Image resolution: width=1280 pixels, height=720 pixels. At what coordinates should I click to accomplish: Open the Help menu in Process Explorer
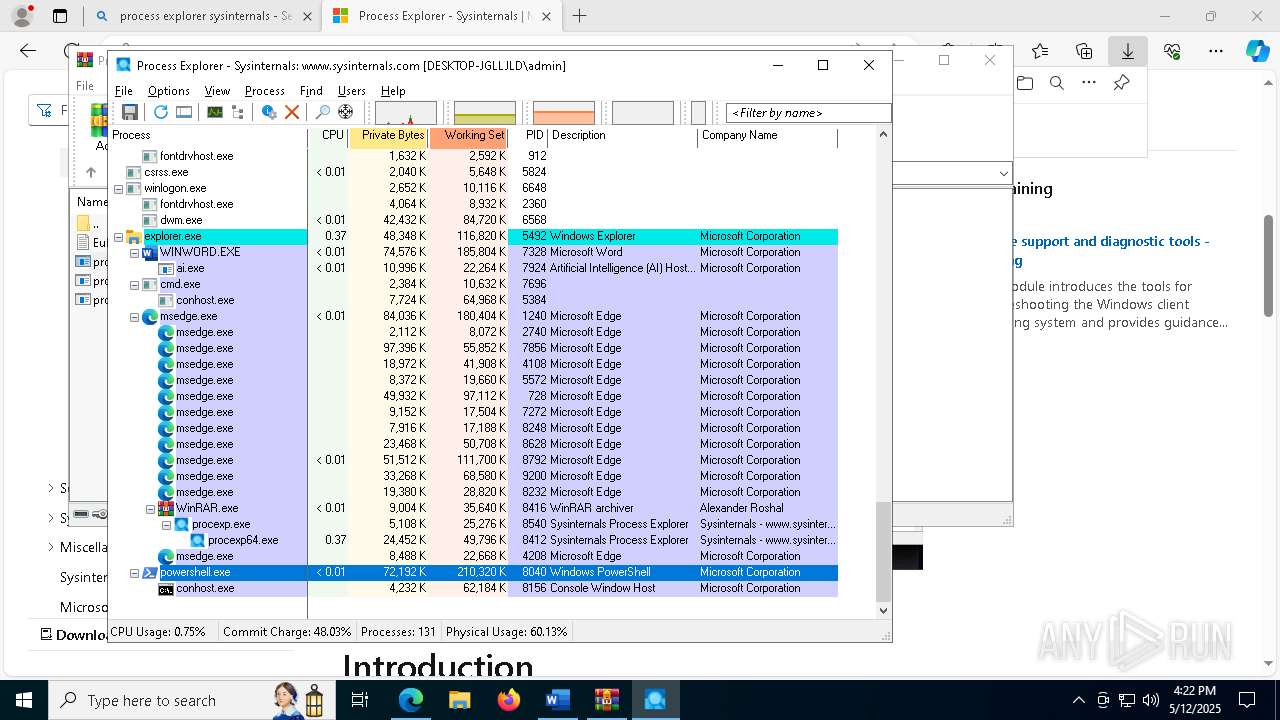coord(393,91)
